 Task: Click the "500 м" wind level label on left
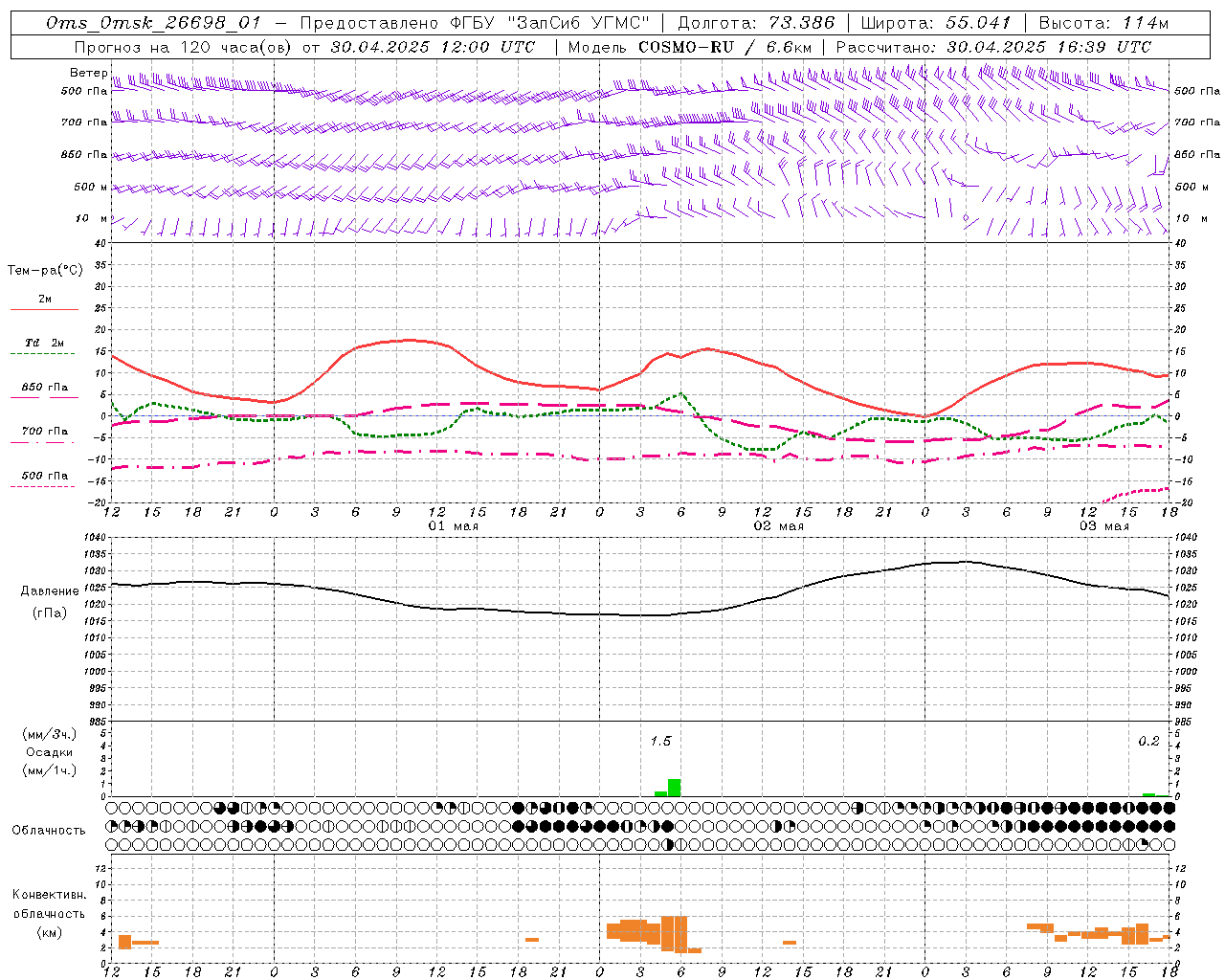point(91,187)
